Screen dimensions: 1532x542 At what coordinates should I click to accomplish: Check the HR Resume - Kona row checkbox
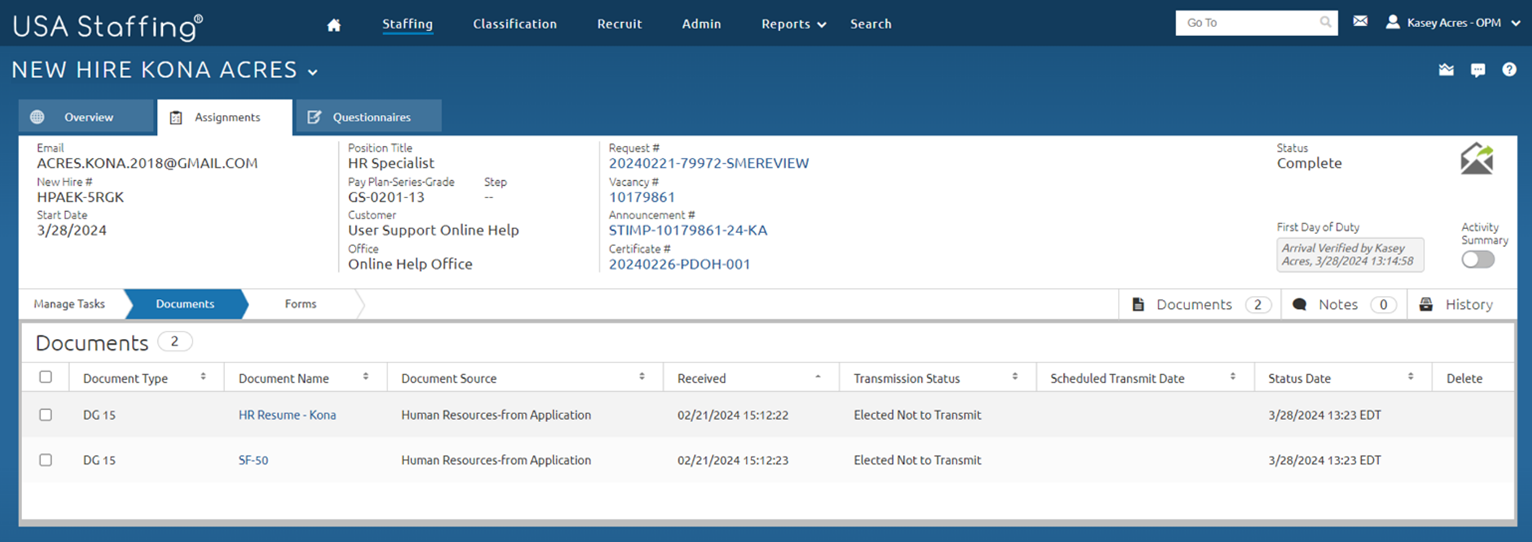[x=45, y=414]
